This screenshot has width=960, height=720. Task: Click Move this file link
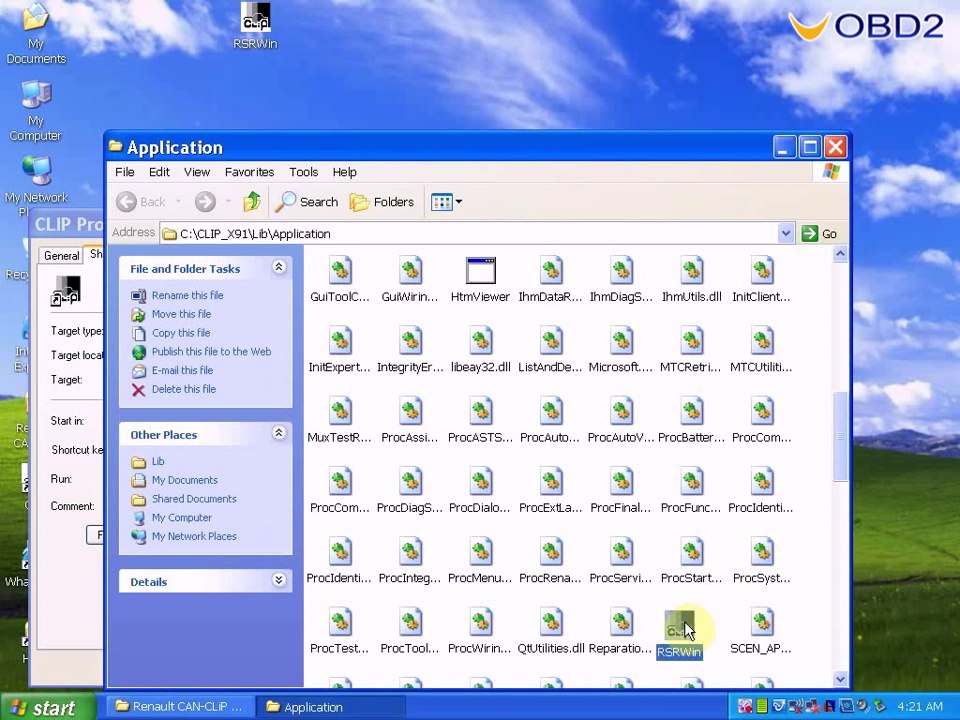tap(181, 314)
